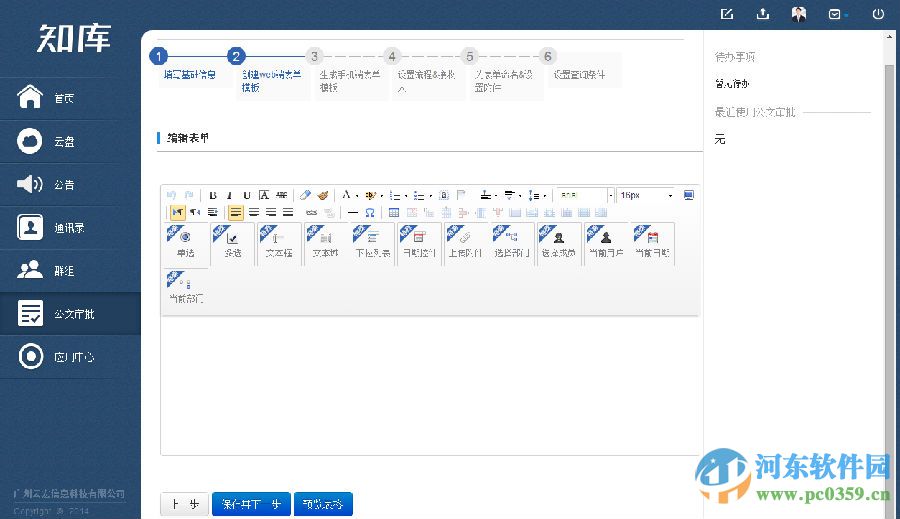Insert 选择成员 member picker control
The width and height of the screenshot is (900, 519).
(x=558, y=243)
